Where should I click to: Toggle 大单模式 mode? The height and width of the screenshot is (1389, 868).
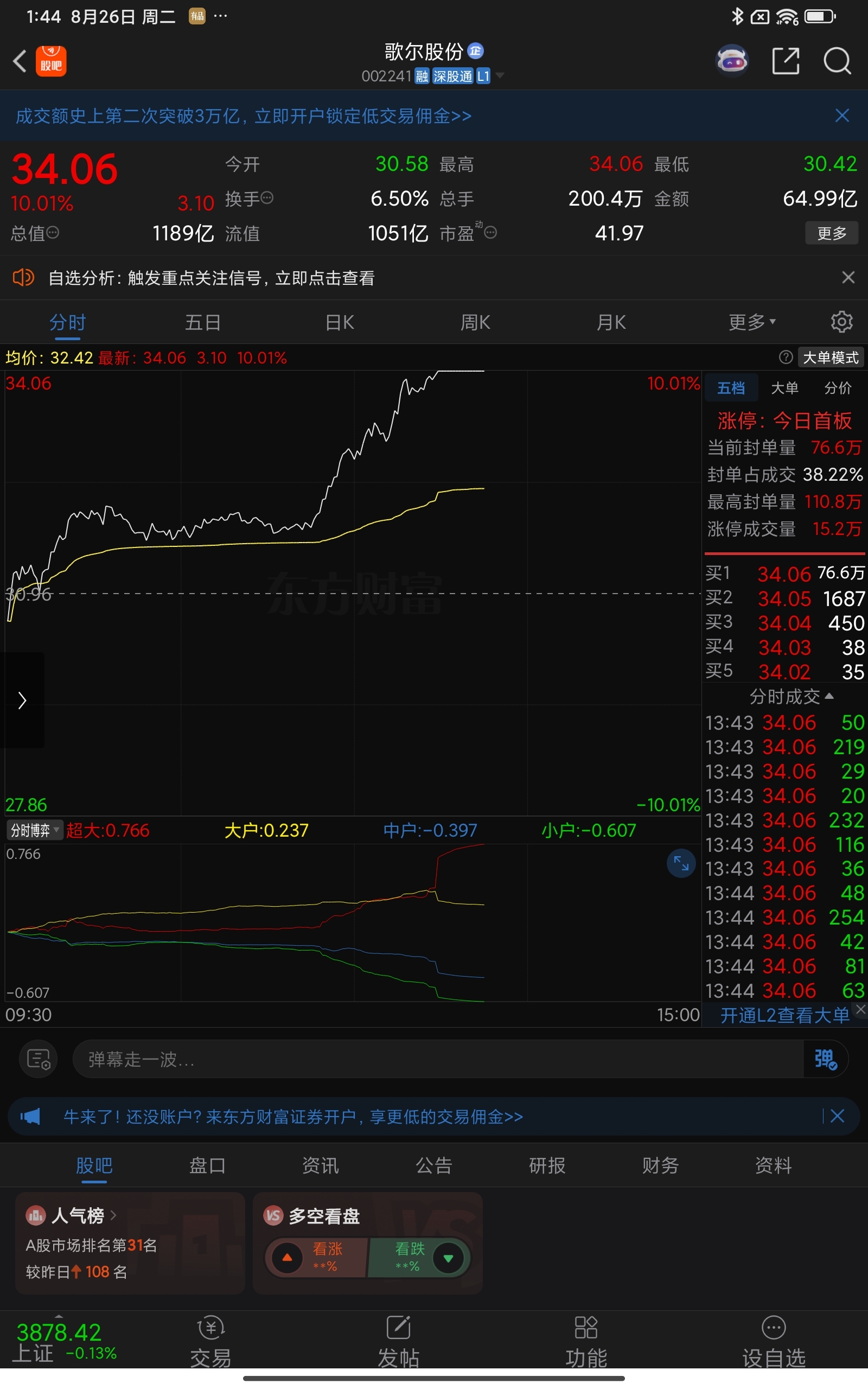[x=831, y=357]
